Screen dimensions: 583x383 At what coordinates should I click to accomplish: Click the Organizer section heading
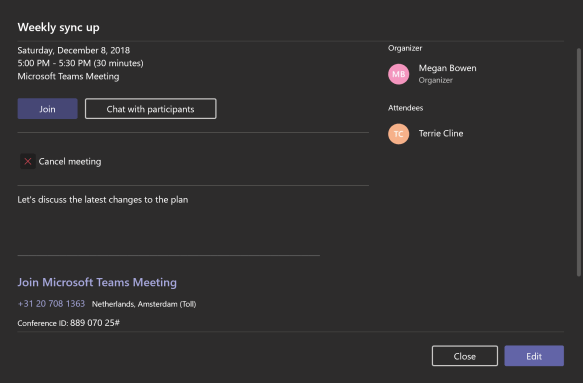[x=405, y=48]
